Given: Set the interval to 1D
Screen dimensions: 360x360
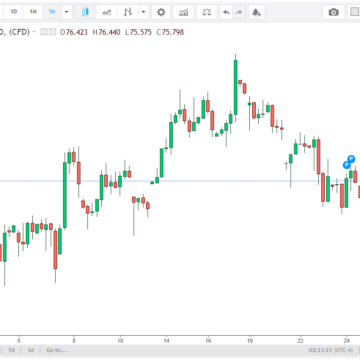Looking at the screenshot, I should pos(14,12).
